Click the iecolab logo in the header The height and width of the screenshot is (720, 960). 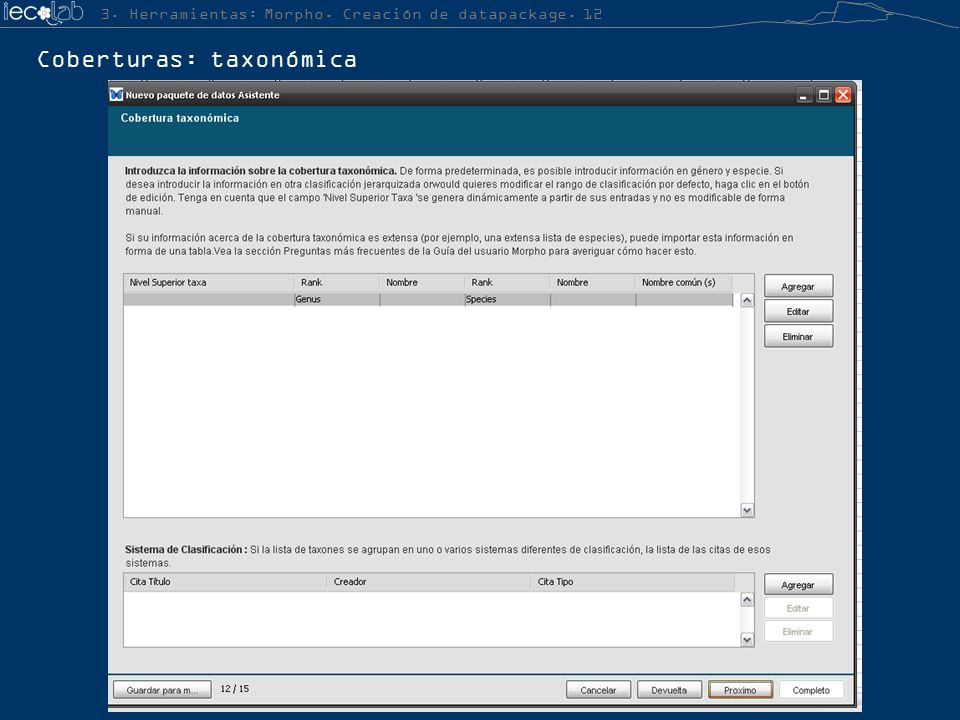click(x=43, y=12)
